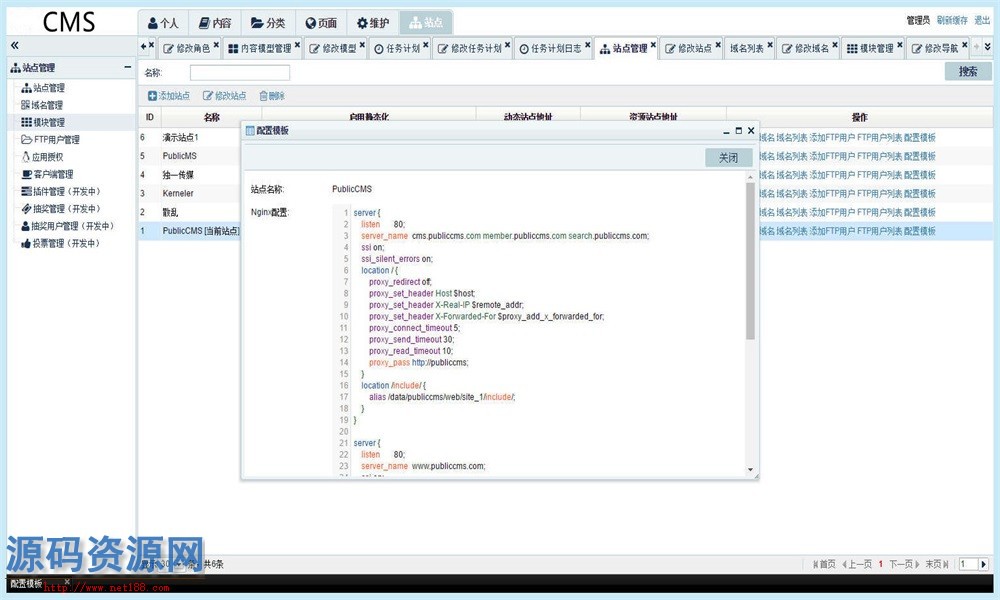Click the dialog vertical scrollbar thumb
This screenshot has width=1000, height=600.
750,260
